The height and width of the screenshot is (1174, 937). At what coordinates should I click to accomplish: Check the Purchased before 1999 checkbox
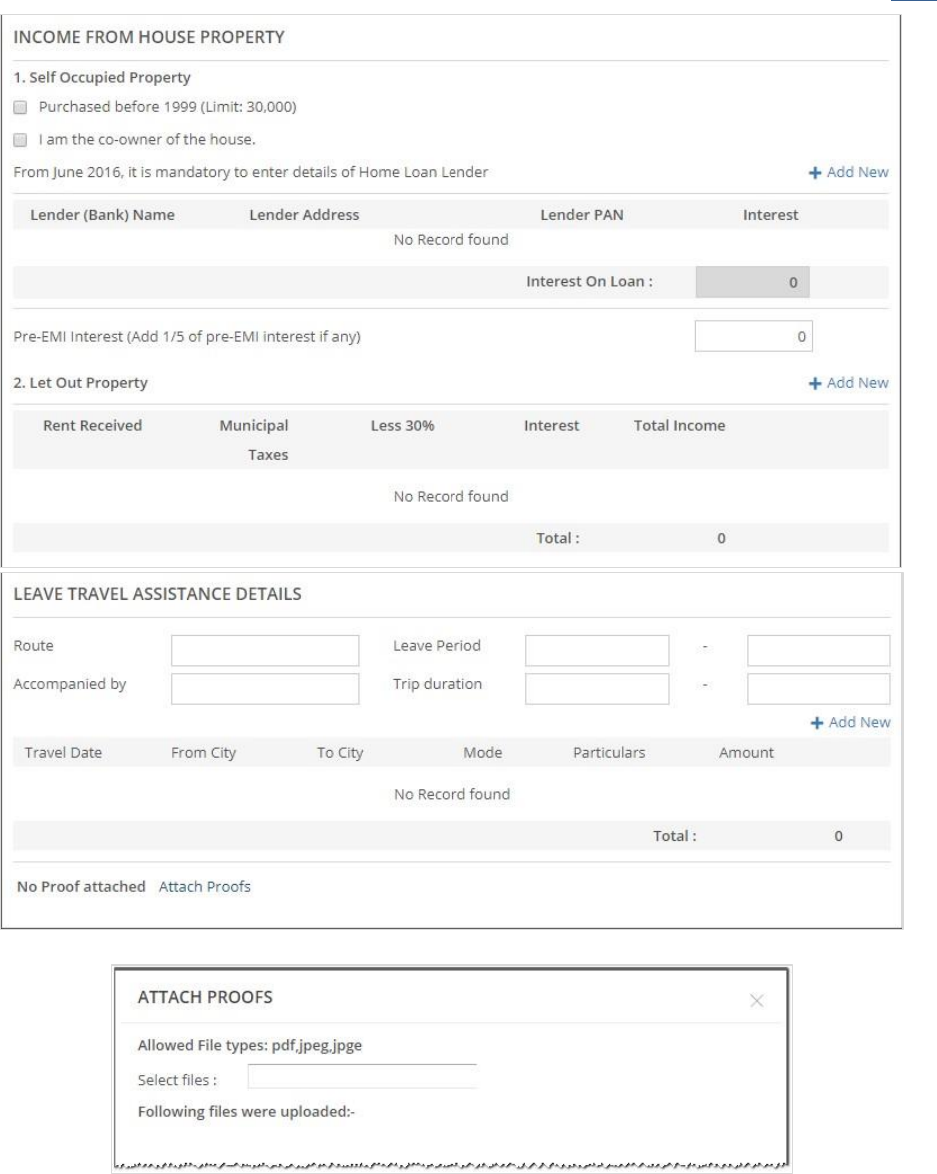21,107
